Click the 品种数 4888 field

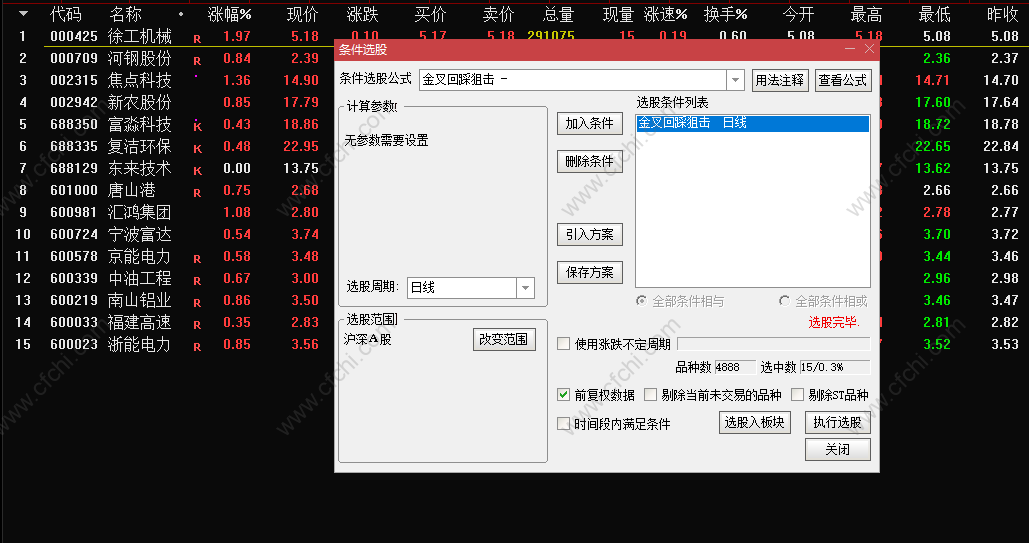(734, 367)
